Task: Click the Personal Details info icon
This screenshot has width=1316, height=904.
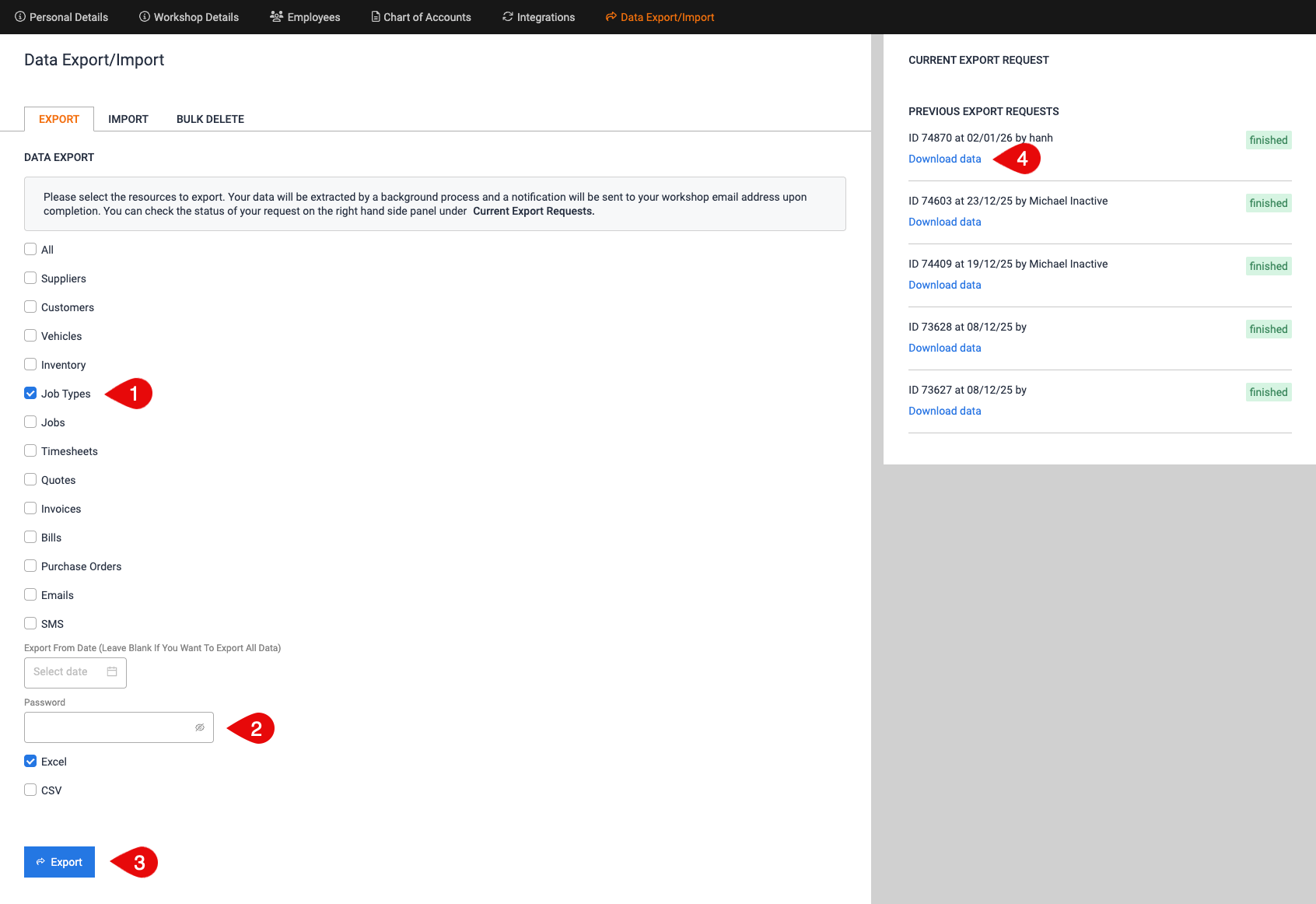Action: [x=20, y=16]
